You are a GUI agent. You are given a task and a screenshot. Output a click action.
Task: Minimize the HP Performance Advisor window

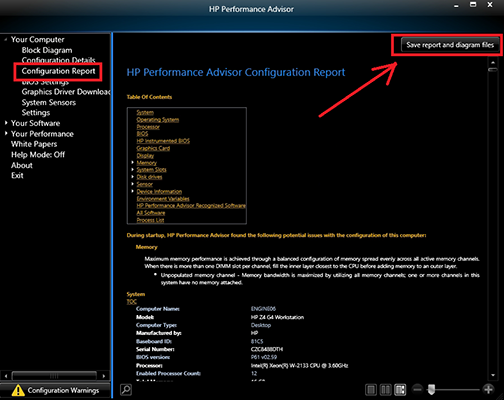tap(456, 5)
